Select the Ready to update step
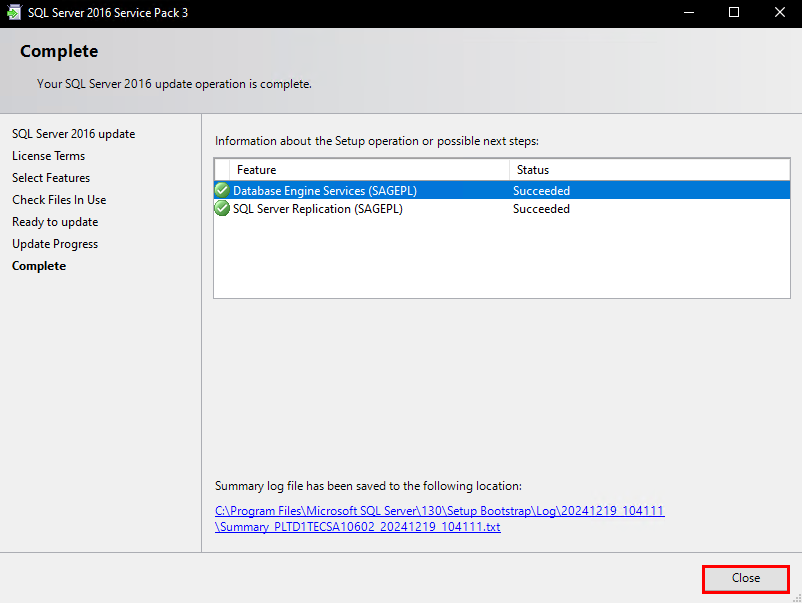Screen dimensions: 802x603 point(55,222)
